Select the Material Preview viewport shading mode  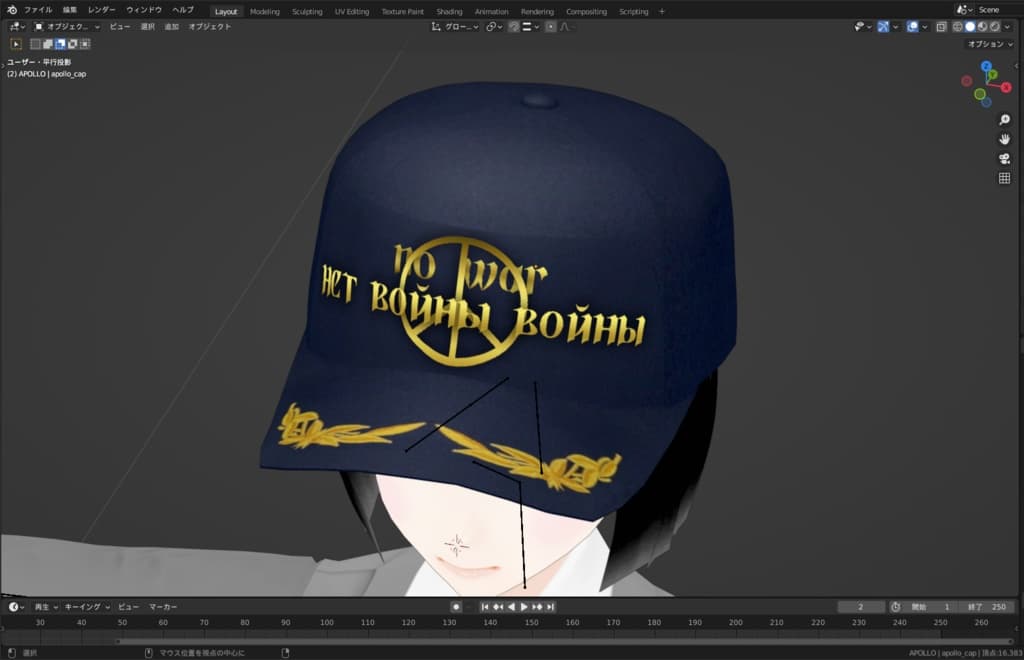coord(982,26)
